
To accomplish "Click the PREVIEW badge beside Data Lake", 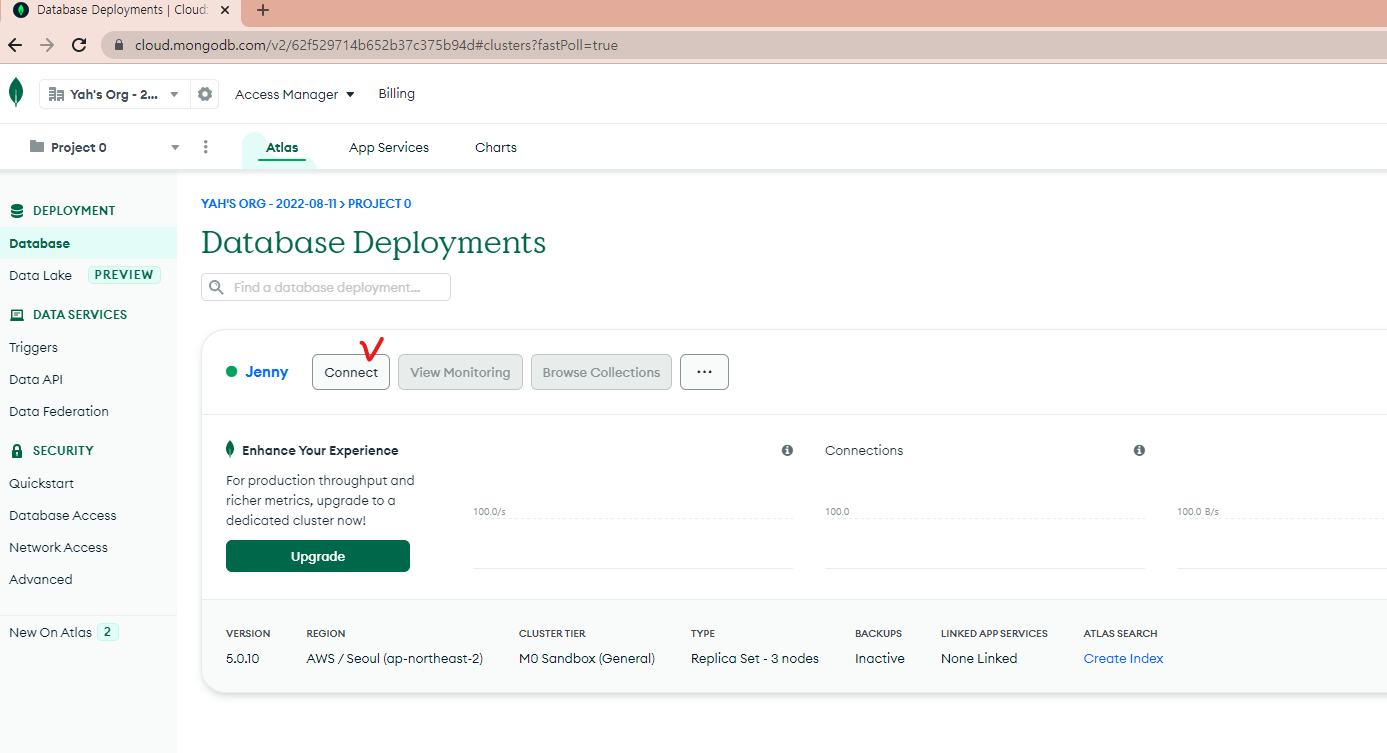I will [124, 275].
